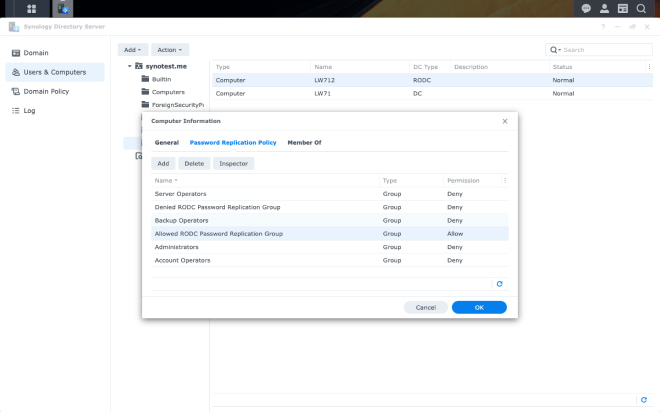Open the Computers folder in the tree

(x=167, y=91)
